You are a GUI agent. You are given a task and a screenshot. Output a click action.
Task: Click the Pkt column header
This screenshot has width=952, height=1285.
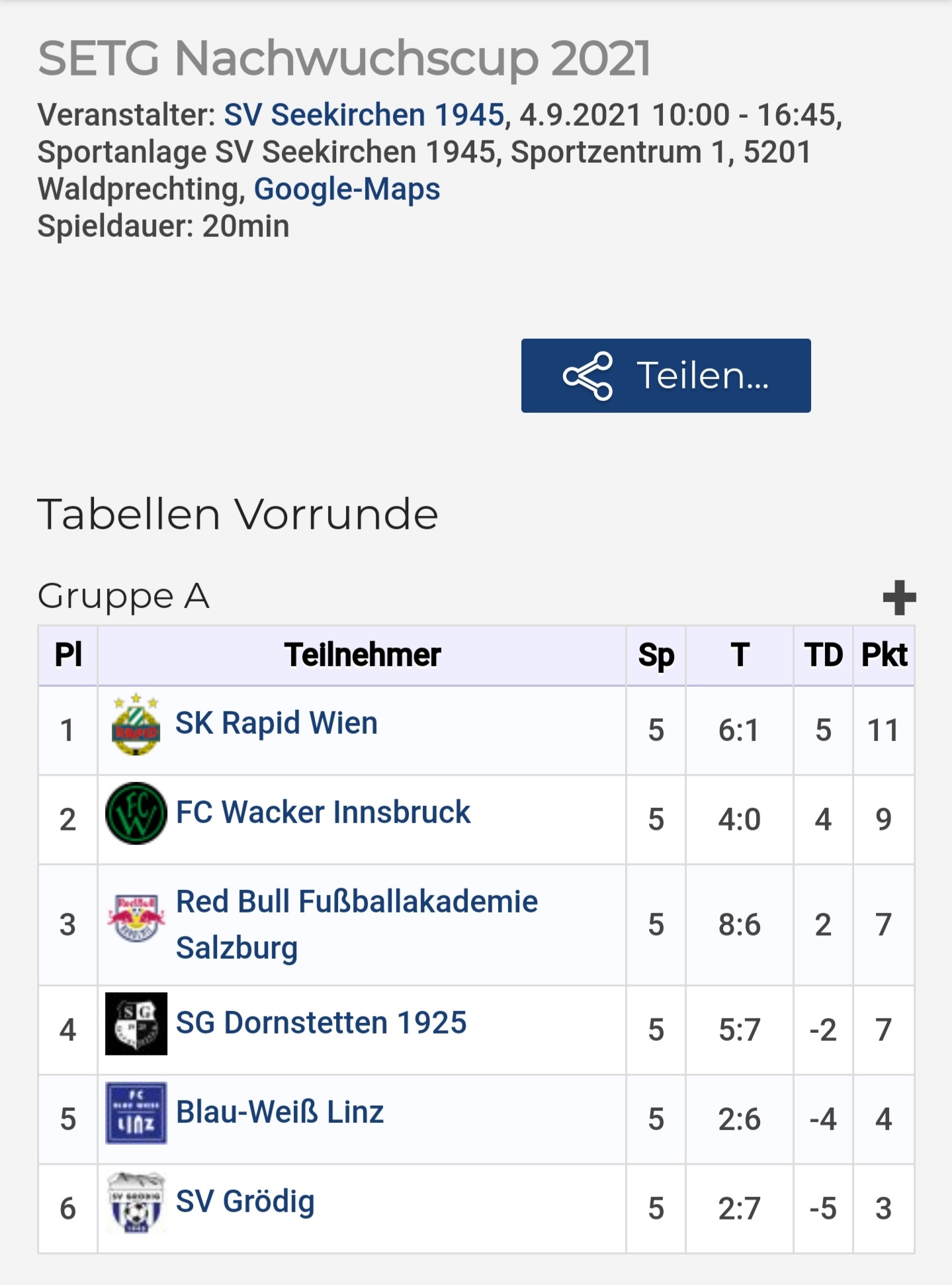click(x=884, y=656)
